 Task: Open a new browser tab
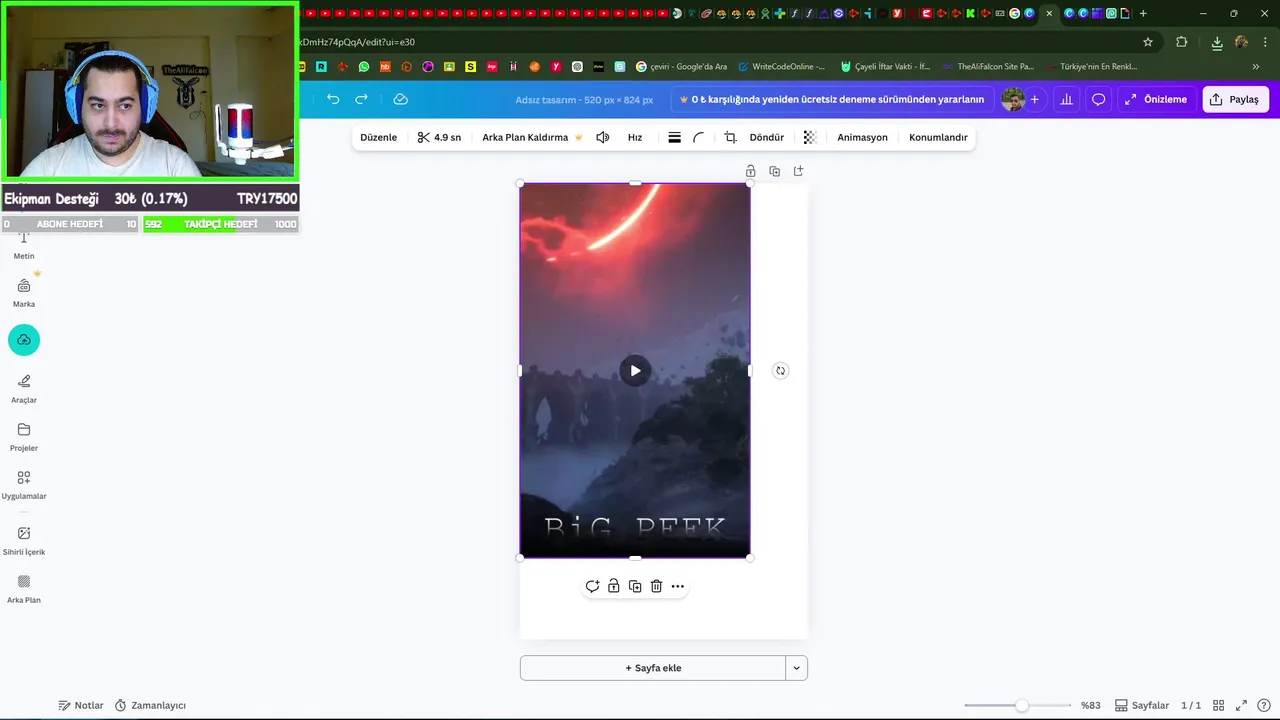1143,13
